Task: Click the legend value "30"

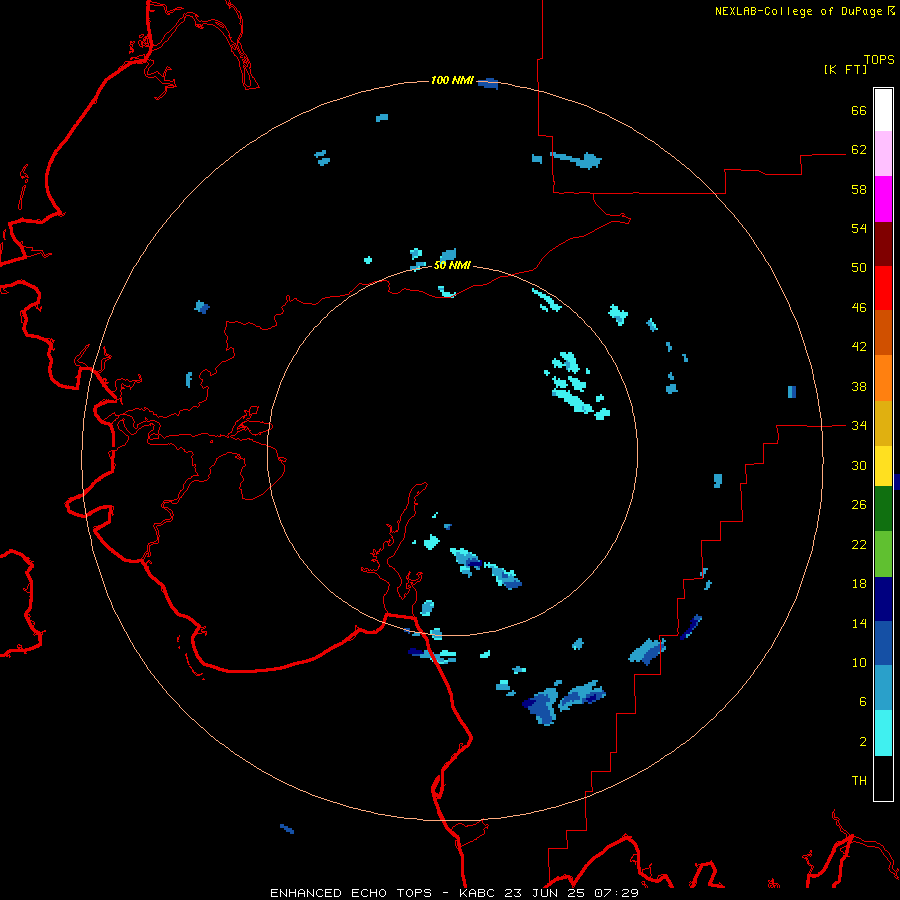Action: 859,465
